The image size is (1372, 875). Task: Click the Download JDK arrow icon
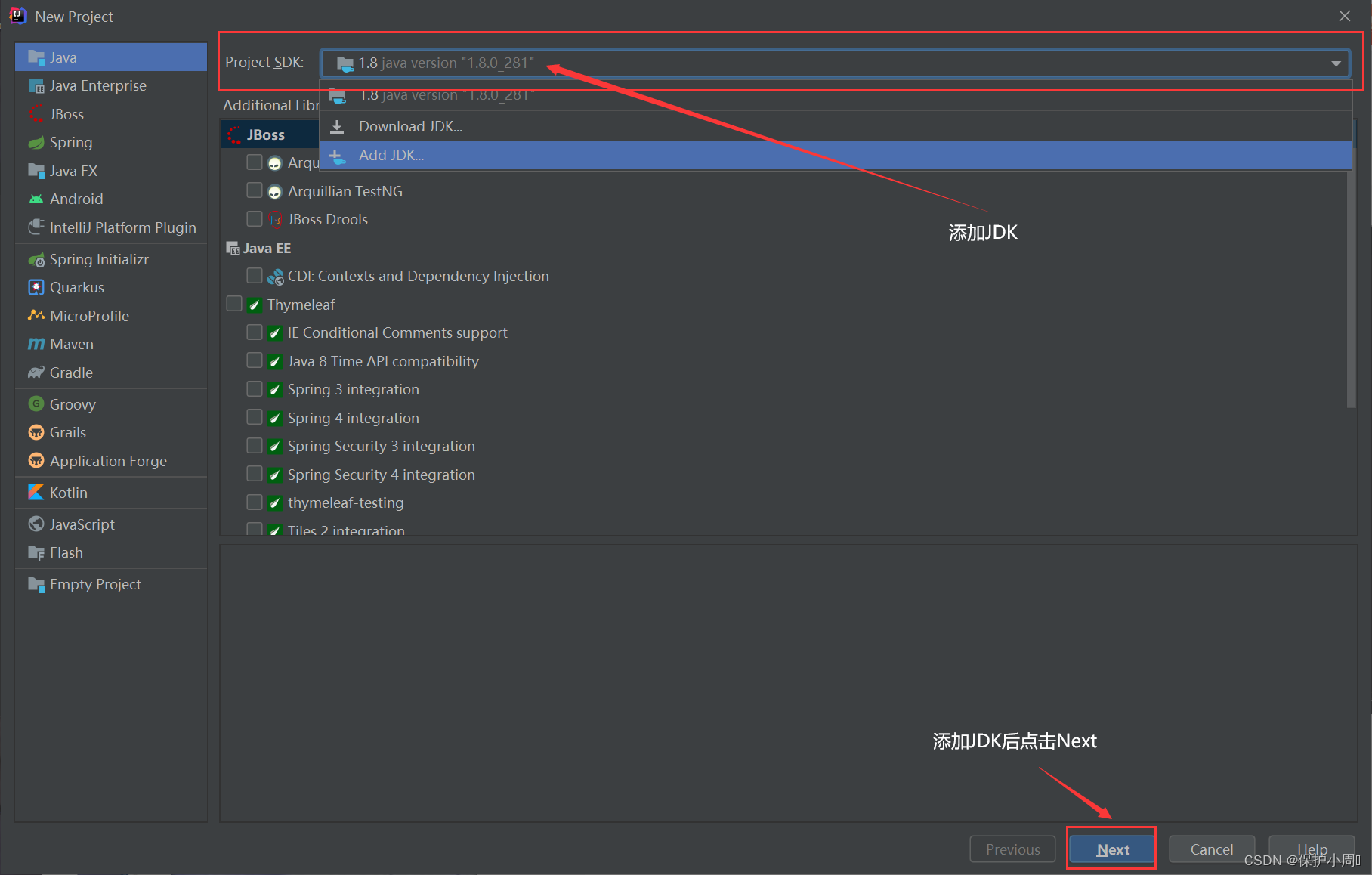coord(337,126)
